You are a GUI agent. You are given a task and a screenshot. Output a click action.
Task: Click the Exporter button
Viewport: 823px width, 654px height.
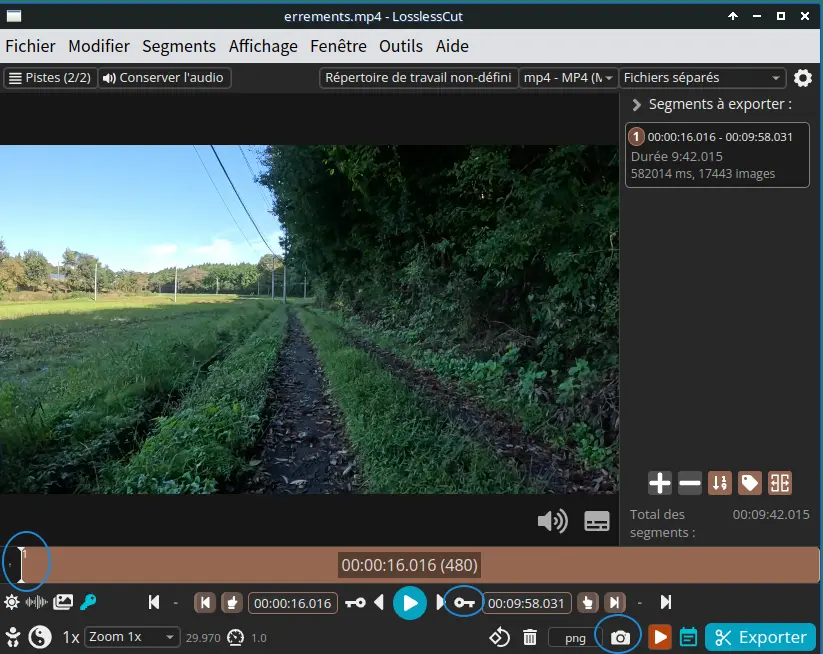tap(761, 637)
